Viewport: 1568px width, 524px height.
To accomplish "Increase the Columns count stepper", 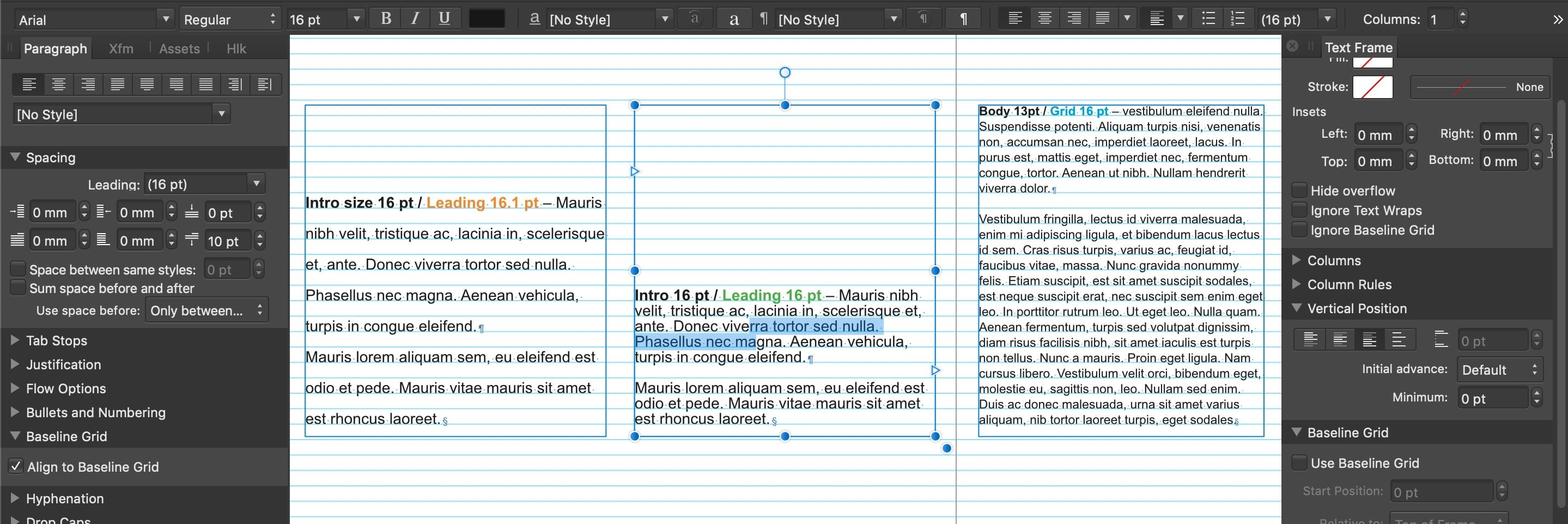I will pos(1462,15).
